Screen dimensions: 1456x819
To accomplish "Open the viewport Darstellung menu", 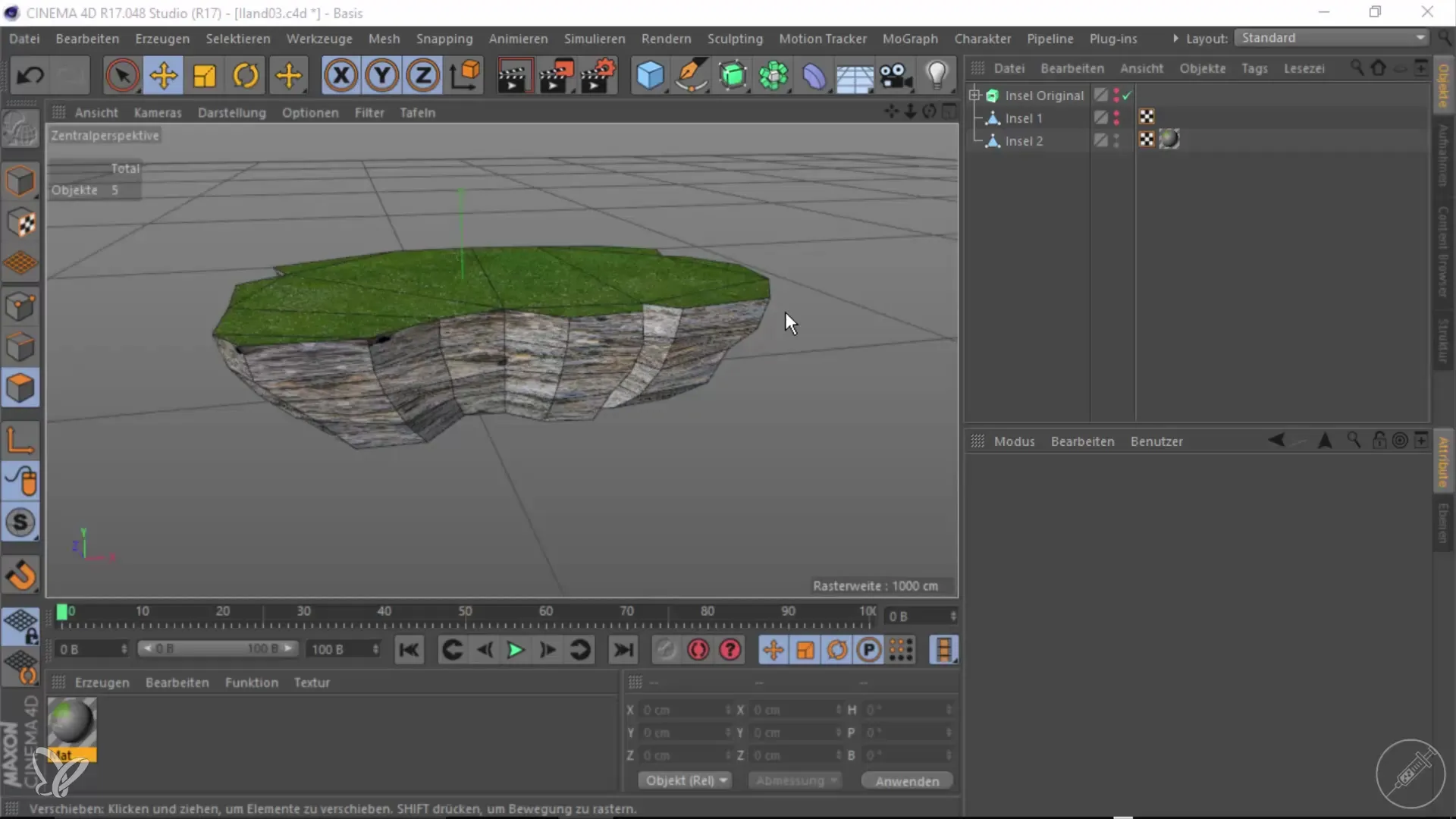I will 231,113.
